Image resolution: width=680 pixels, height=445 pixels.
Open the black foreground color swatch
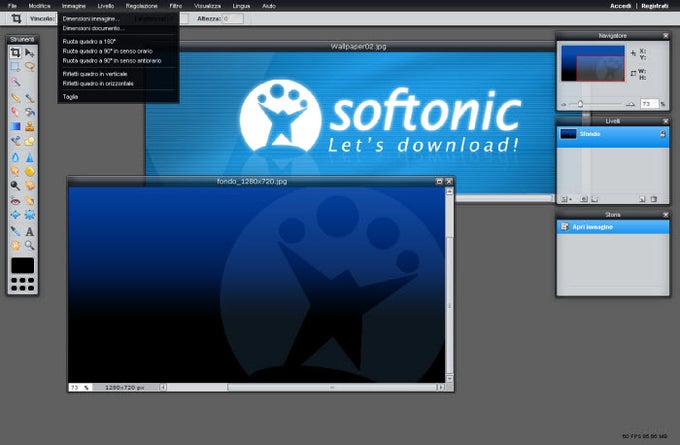[x=23, y=265]
